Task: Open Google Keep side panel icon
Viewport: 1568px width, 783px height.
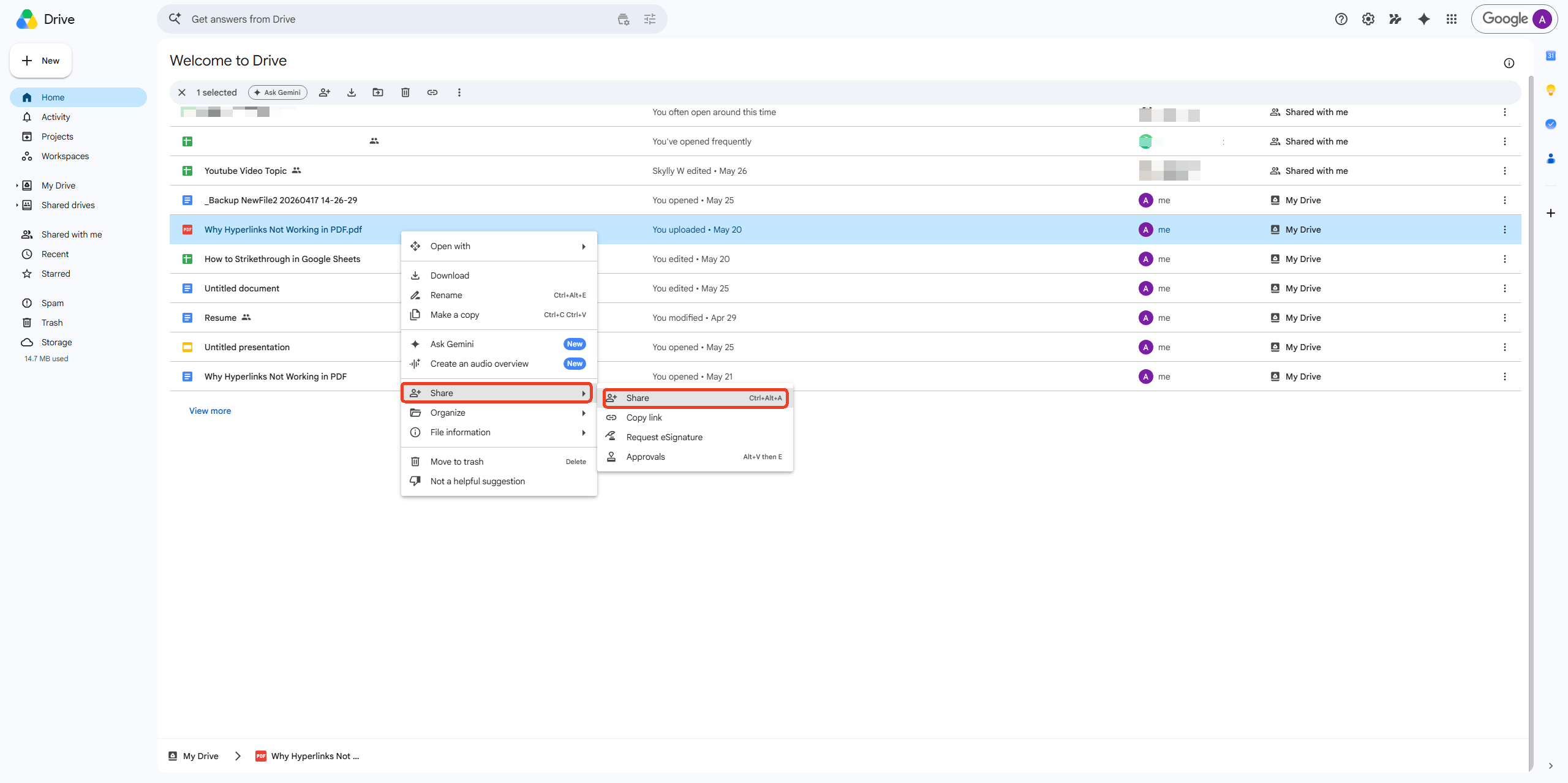Action: [x=1550, y=90]
